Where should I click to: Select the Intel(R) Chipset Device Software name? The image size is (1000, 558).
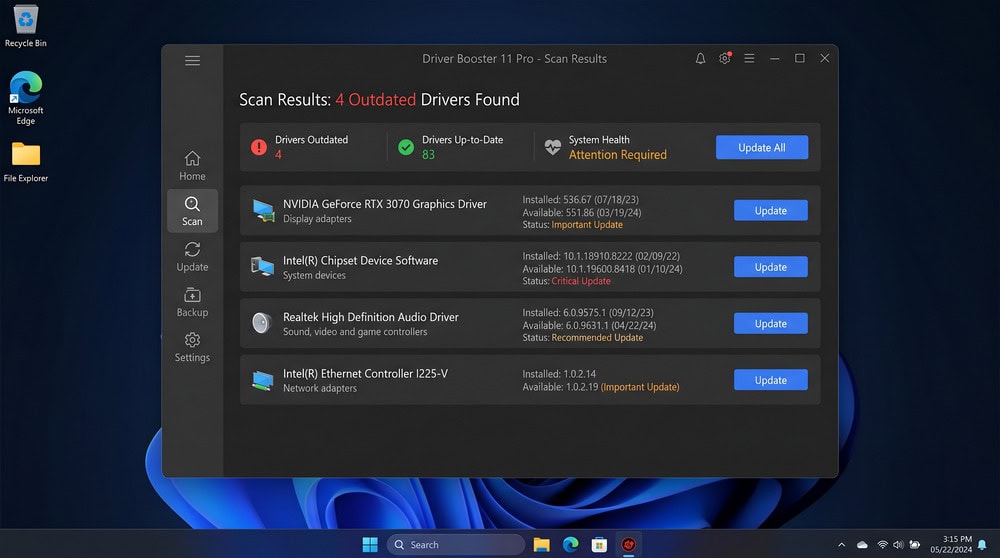(360, 261)
